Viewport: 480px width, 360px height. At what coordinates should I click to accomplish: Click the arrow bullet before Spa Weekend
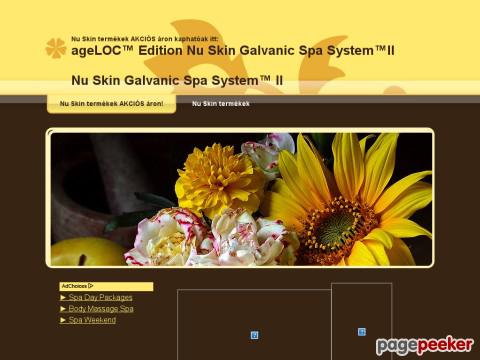click(63, 320)
